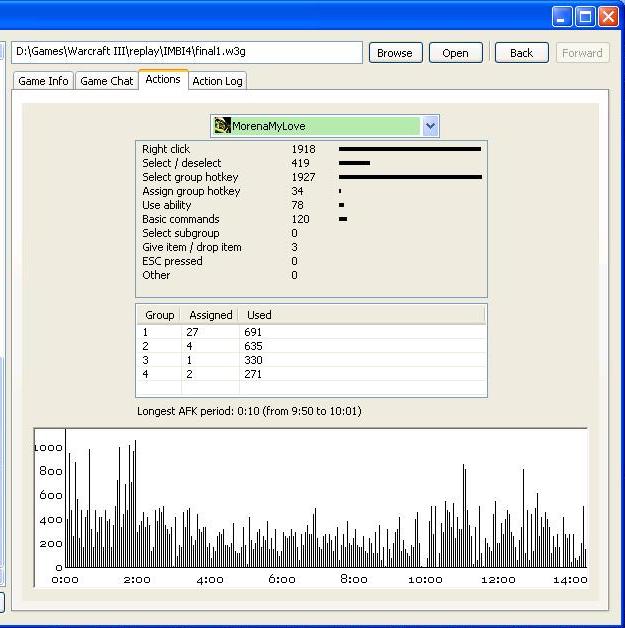The height and width of the screenshot is (628, 625).
Task: Open the player selection dropdown arrow
Action: tap(430, 126)
